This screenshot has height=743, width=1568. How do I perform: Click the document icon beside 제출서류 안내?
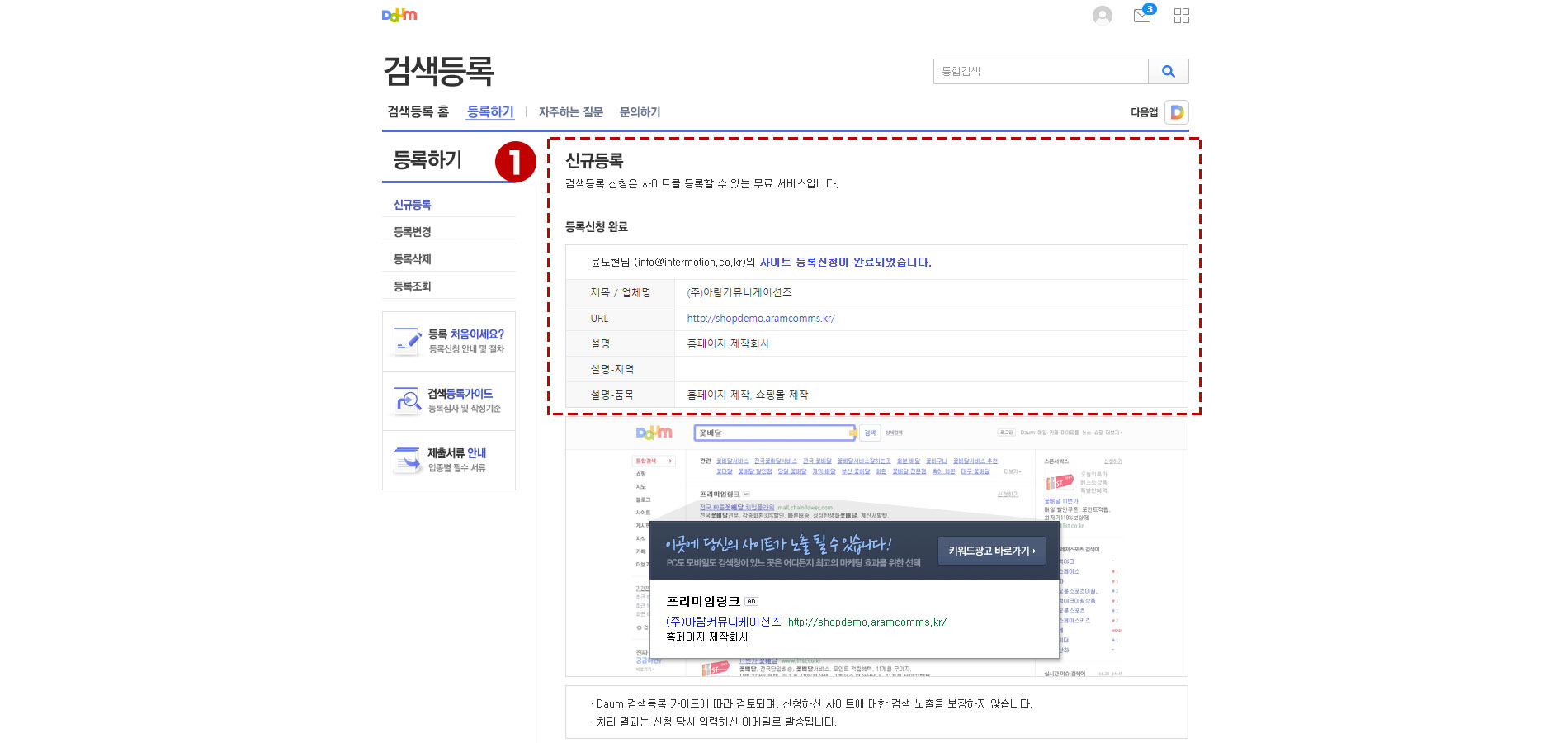click(408, 460)
